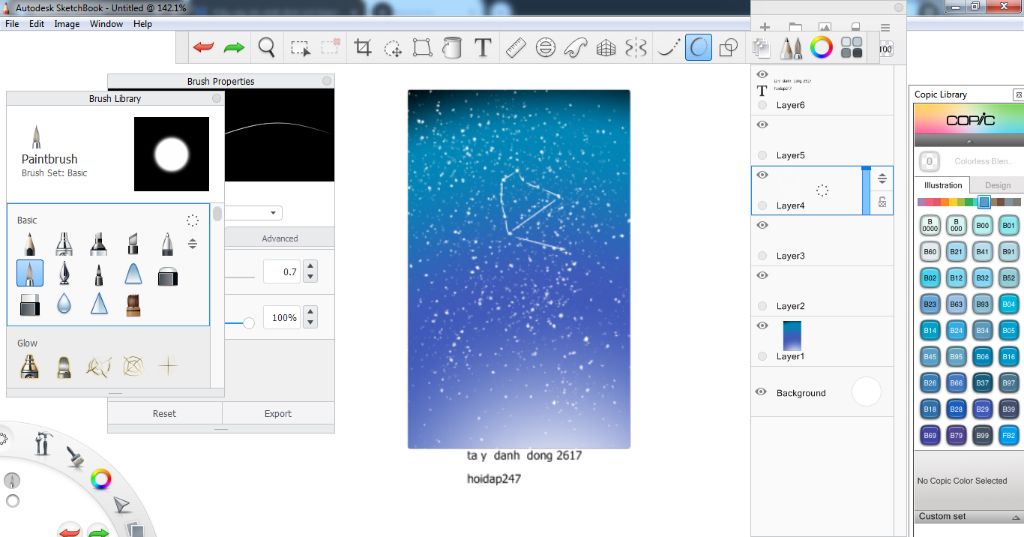Select the Flood Fill bucket tool
This screenshot has width=1024, height=537.
tap(452, 48)
